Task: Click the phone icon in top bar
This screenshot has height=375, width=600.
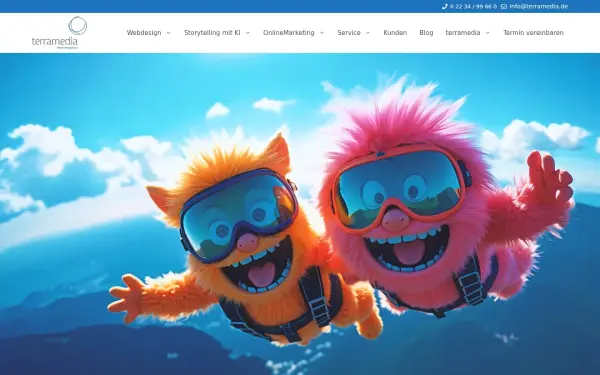Action: coord(445,7)
